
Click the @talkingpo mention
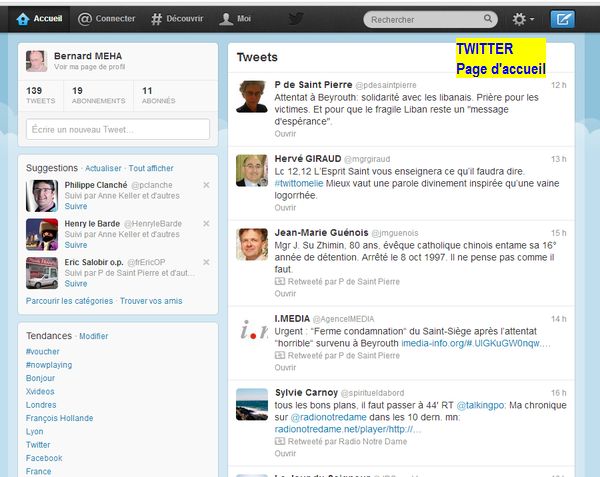coord(481,405)
